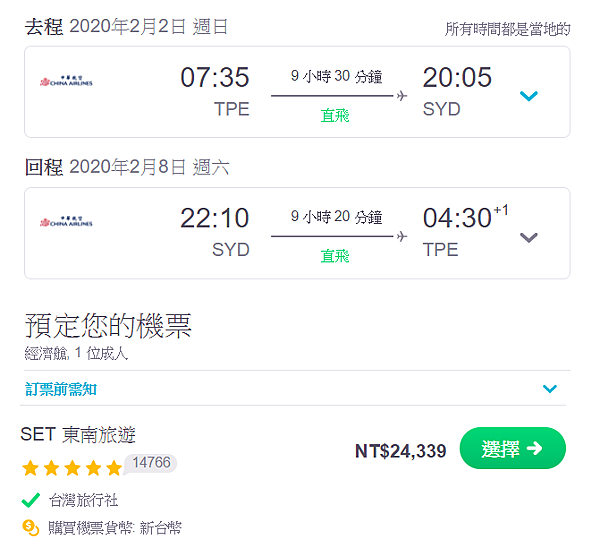Screen dimensions: 600x548
Task: Expand return flight details chevron
Action: click(x=529, y=237)
